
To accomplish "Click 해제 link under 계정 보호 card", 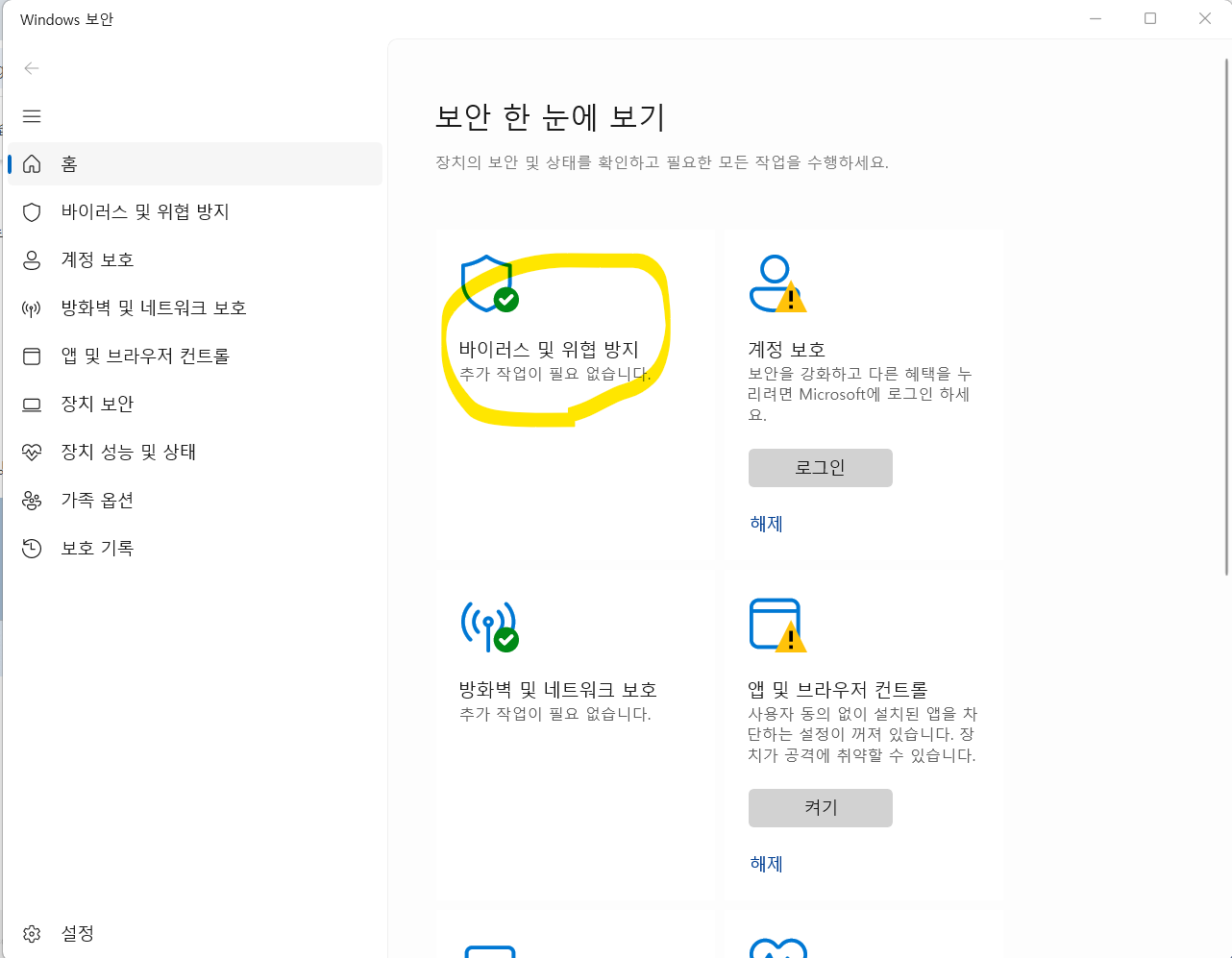I will [767, 524].
